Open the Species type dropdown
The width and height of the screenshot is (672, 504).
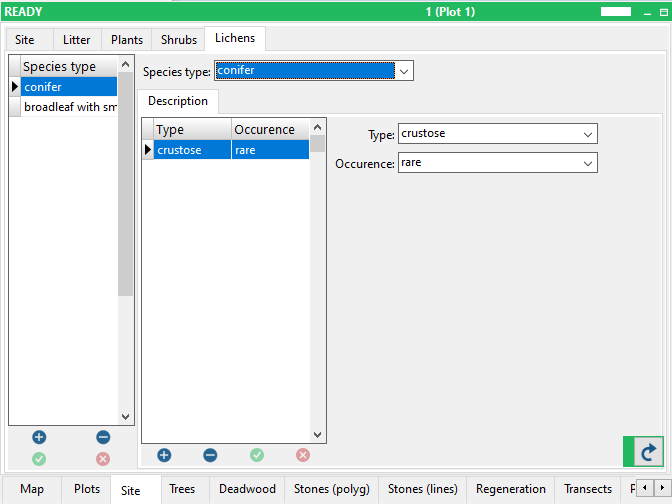point(404,72)
